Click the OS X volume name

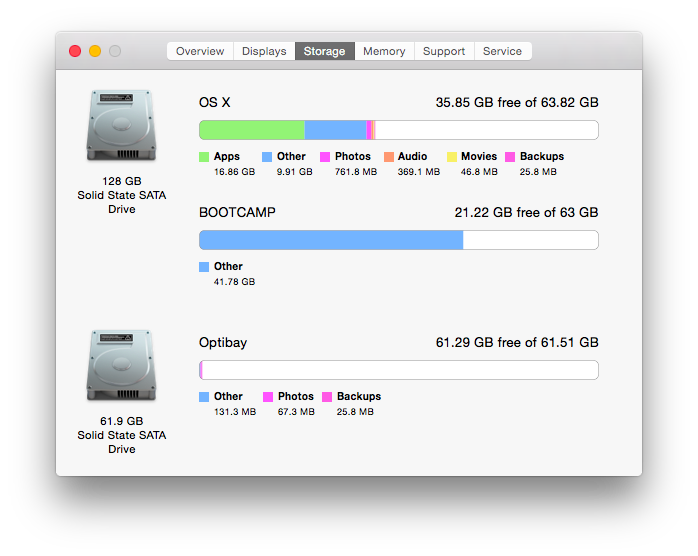[215, 102]
